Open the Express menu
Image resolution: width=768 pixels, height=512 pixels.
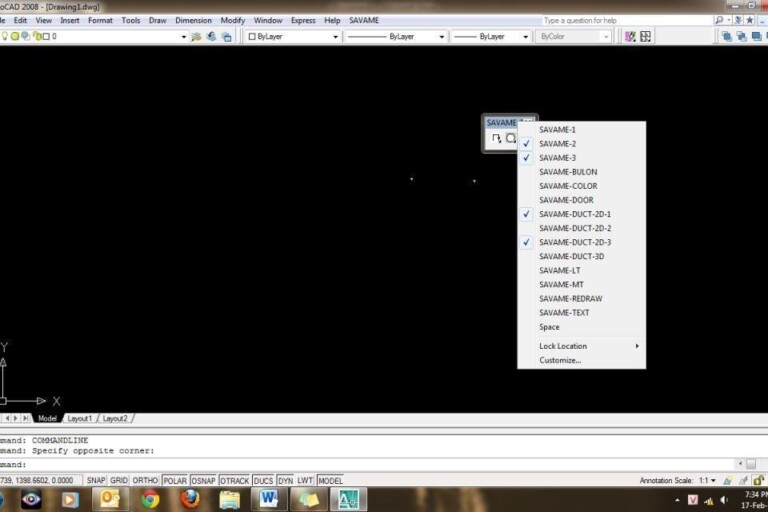[x=303, y=20]
